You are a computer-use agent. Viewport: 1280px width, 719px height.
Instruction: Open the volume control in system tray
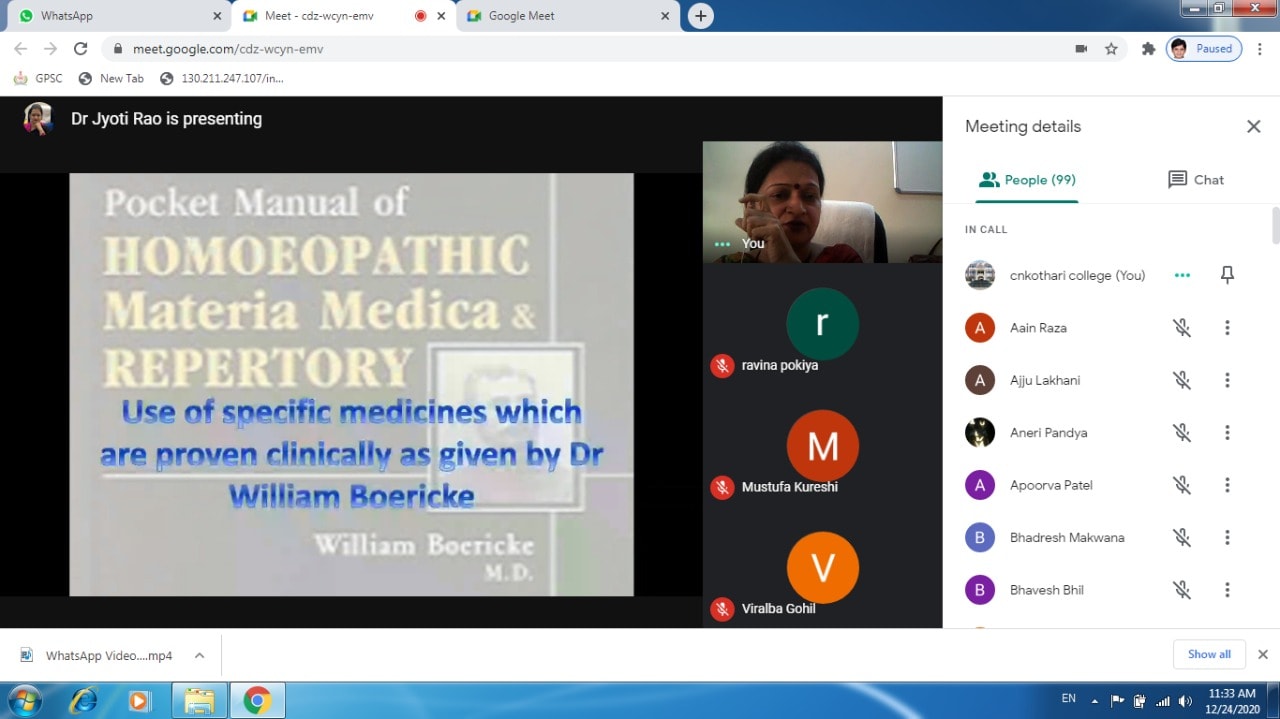1185,701
